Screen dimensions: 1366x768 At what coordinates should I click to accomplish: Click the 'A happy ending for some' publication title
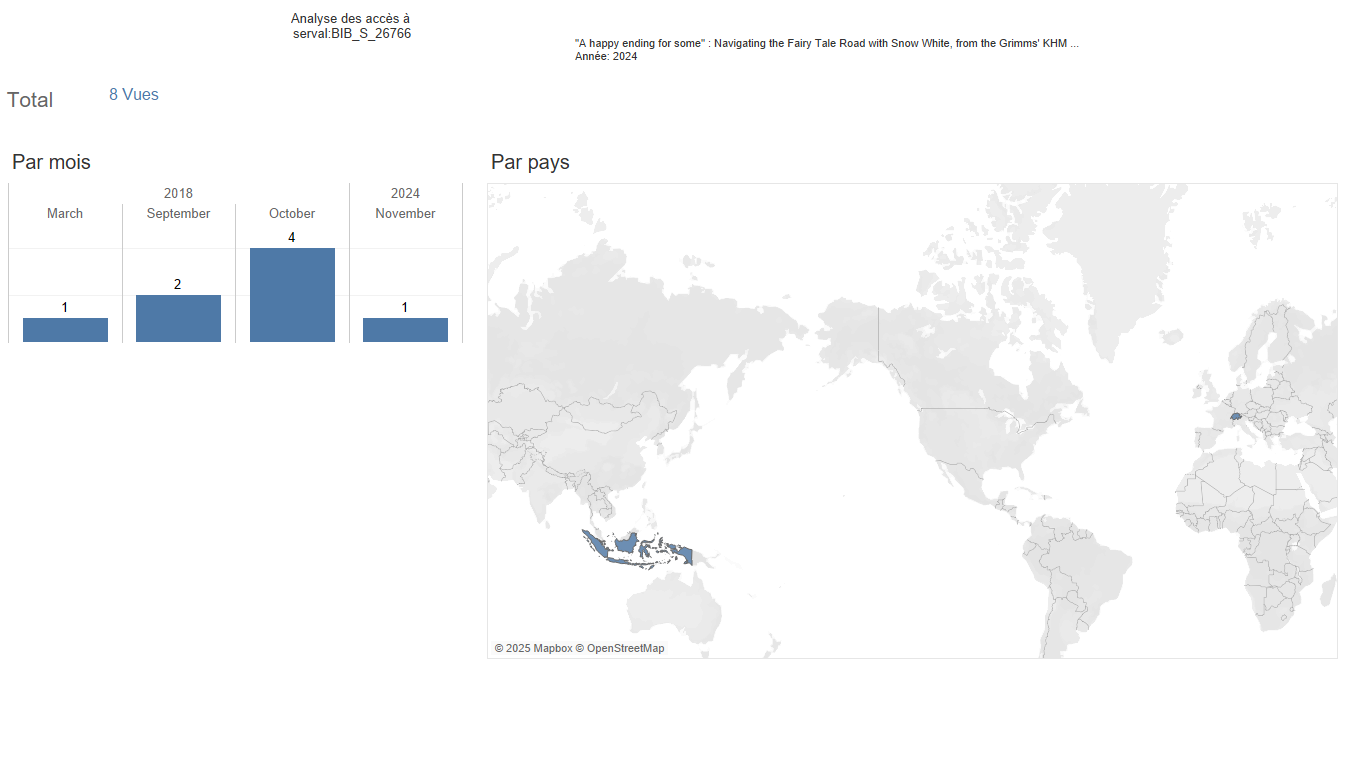tap(827, 43)
